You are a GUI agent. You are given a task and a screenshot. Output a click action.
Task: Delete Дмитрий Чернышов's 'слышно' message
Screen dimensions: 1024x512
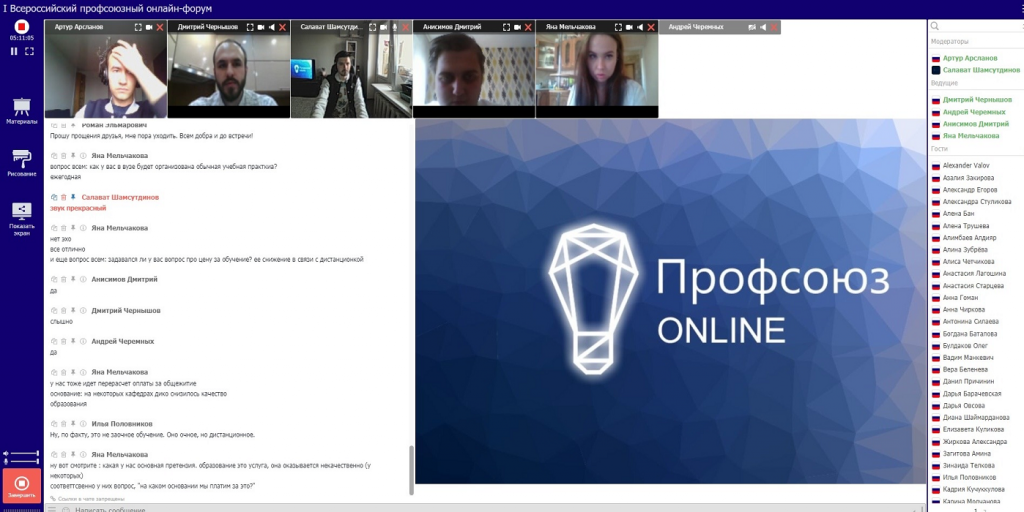click(x=63, y=311)
